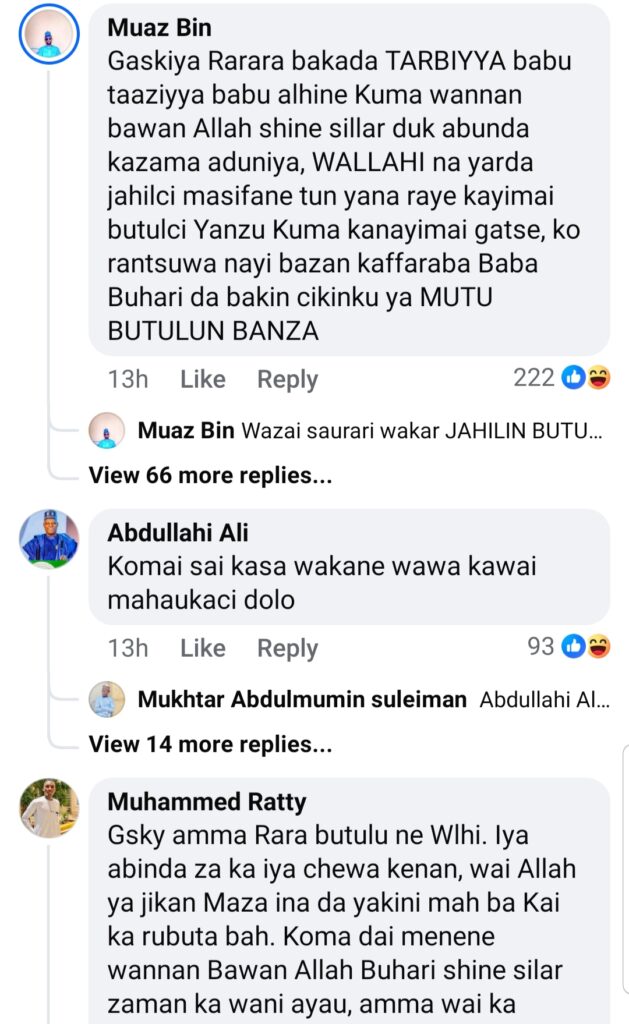629x1024 pixels.
Task: Tap small Muaz Bin reply avatar
Action: pos(107,431)
